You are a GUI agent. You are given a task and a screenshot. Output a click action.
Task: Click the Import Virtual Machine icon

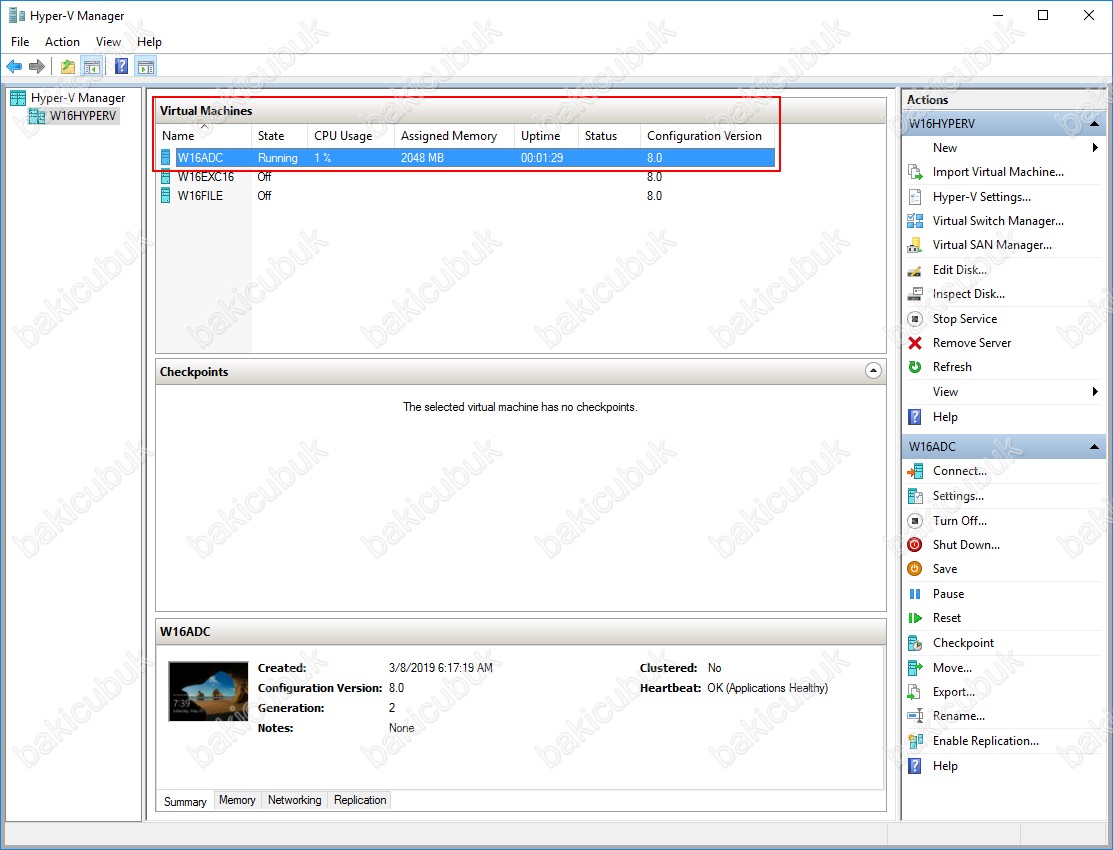tap(915, 172)
